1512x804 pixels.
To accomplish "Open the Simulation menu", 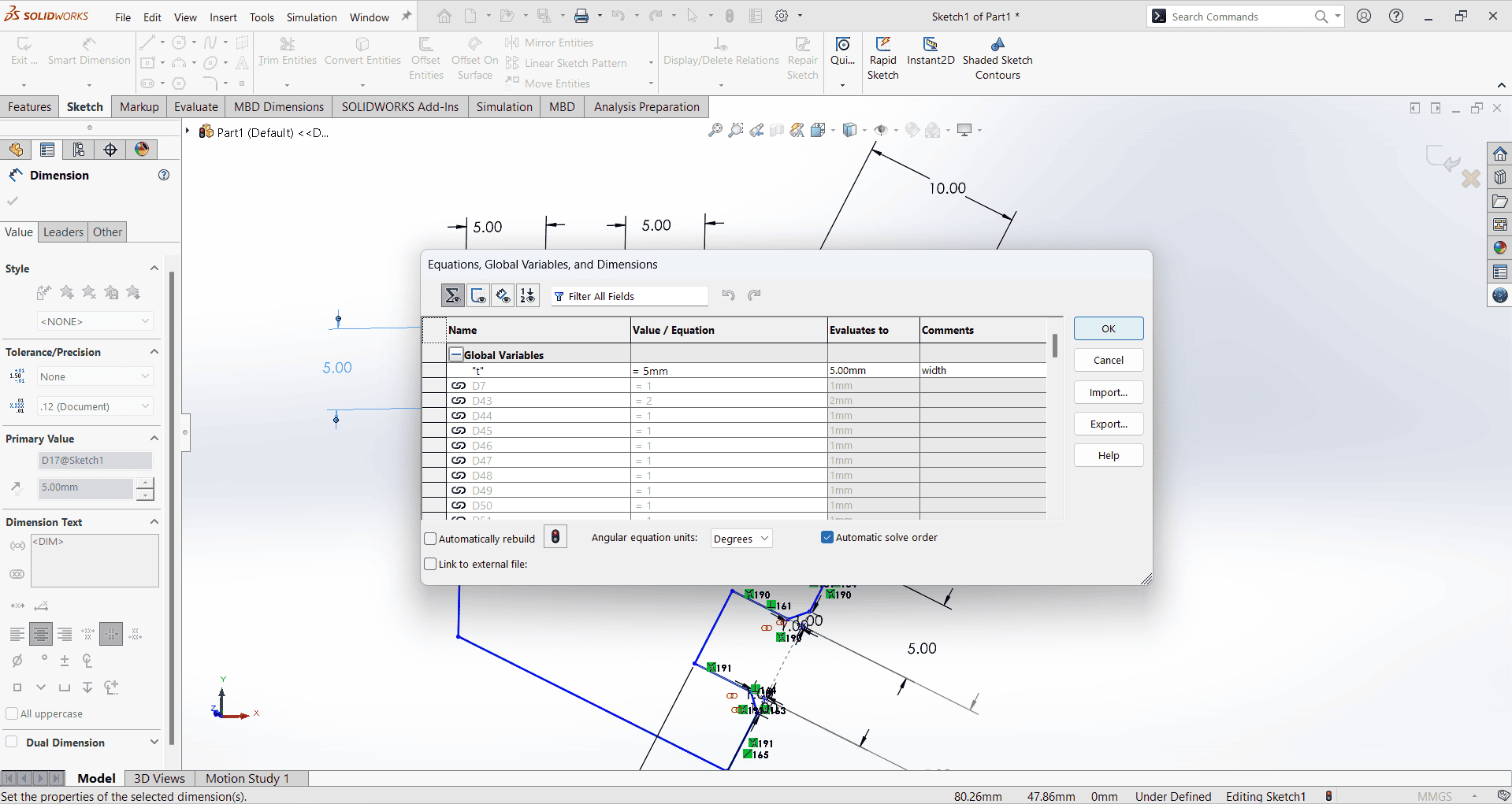I will pyautogui.click(x=311, y=17).
